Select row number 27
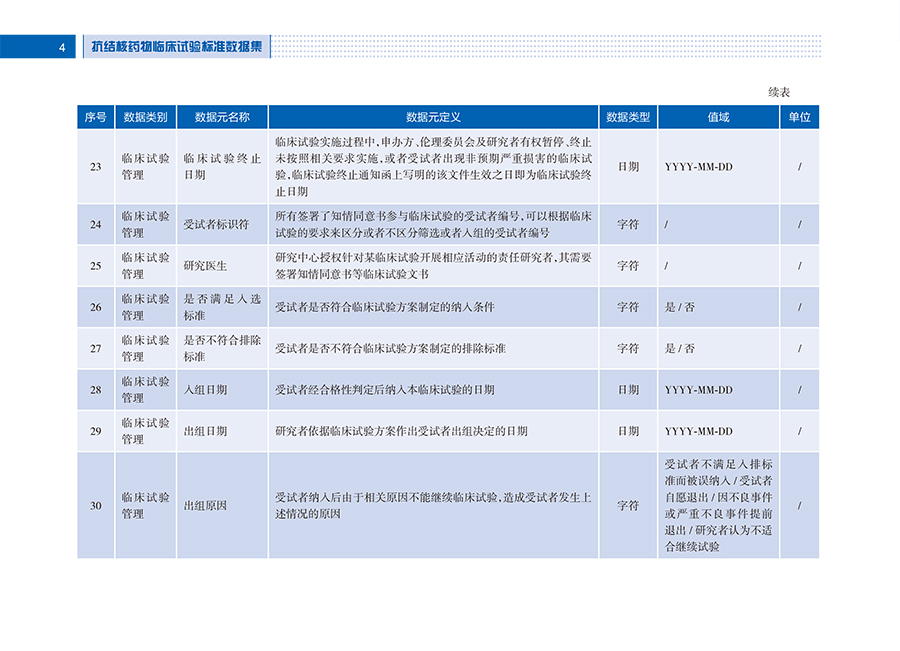The image size is (900, 651). [x=96, y=349]
